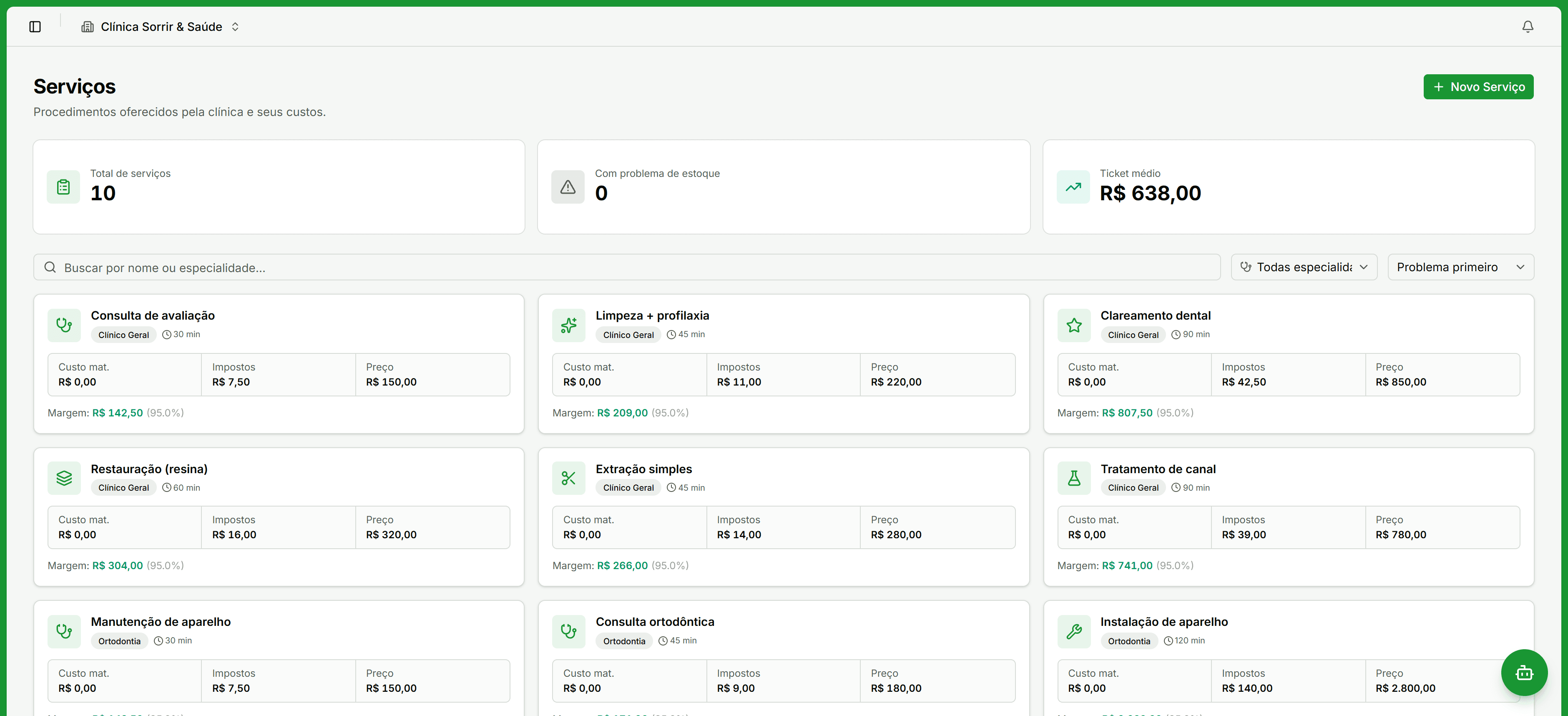
Task: Click the Clínico Geral tag on Consulta de avaliação
Action: 123,335
